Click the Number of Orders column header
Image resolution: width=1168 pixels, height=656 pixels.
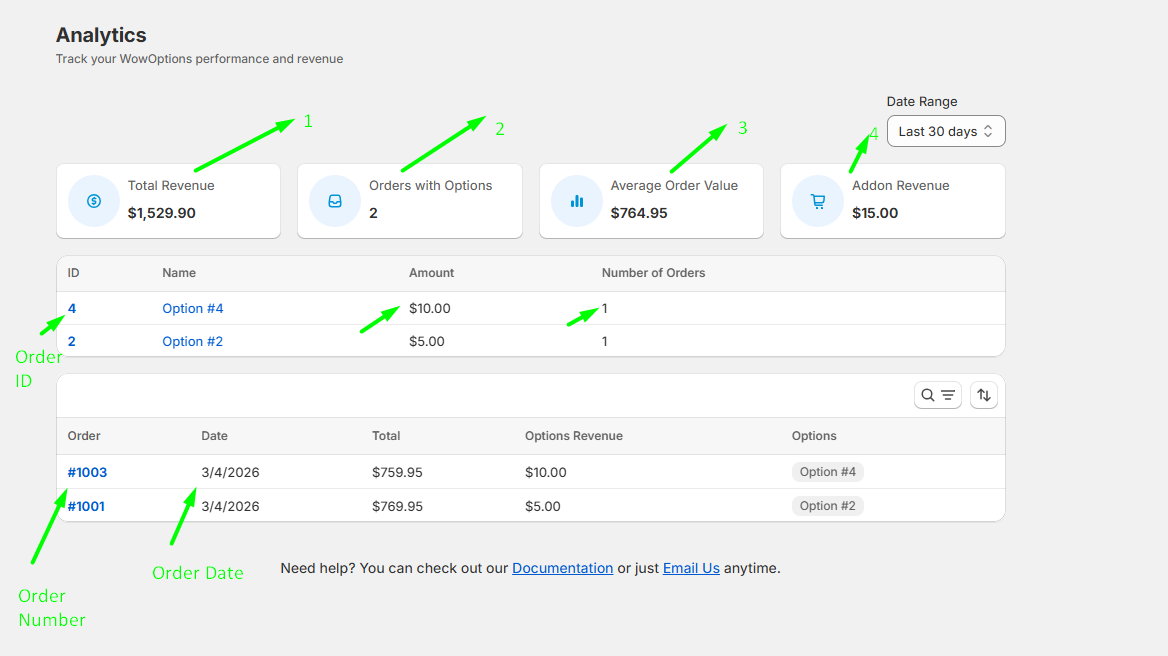click(653, 273)
